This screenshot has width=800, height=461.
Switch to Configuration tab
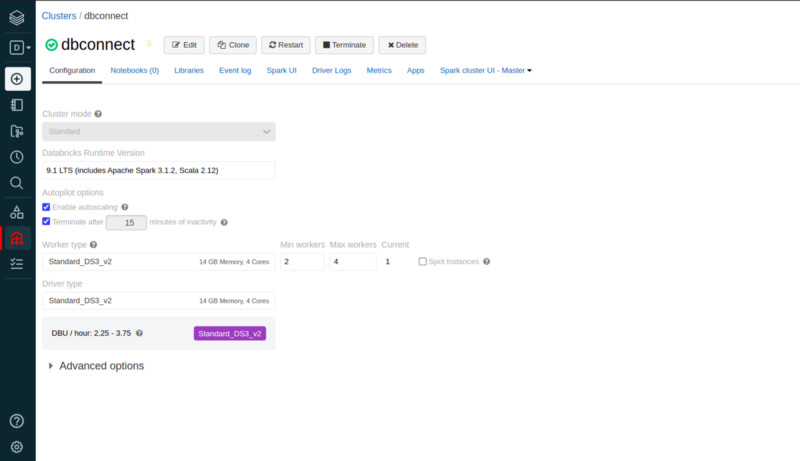(72, 70)
